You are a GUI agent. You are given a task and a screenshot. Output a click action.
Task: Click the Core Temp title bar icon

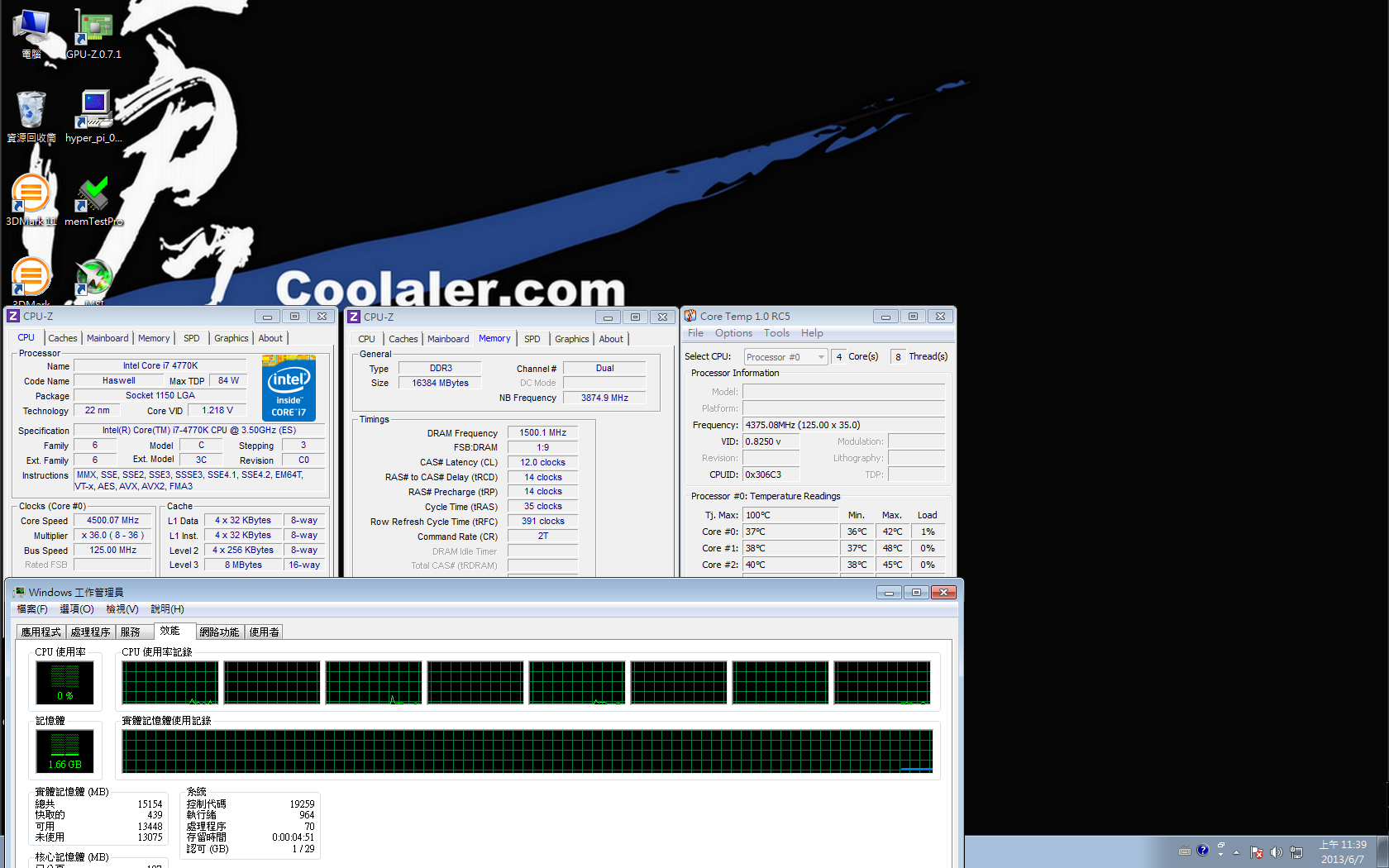pyautogui.click(x=690, y=316)
